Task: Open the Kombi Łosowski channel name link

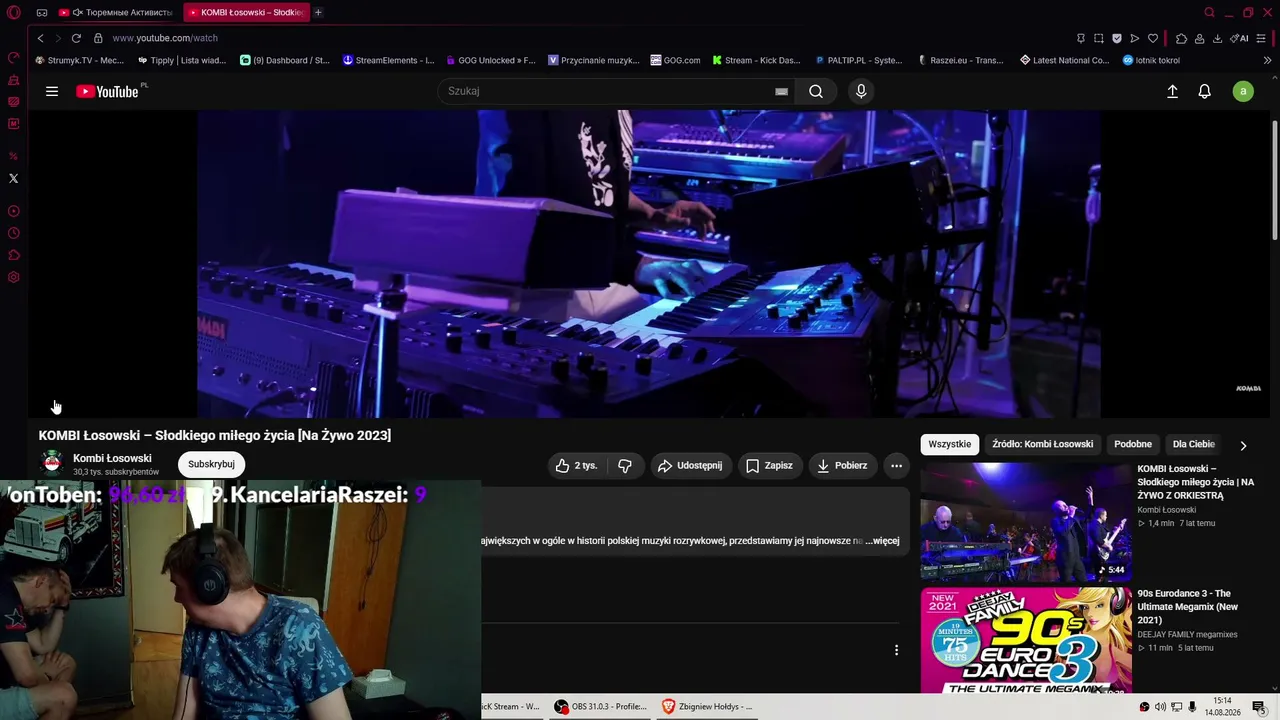Action: (x=112, y=458)
